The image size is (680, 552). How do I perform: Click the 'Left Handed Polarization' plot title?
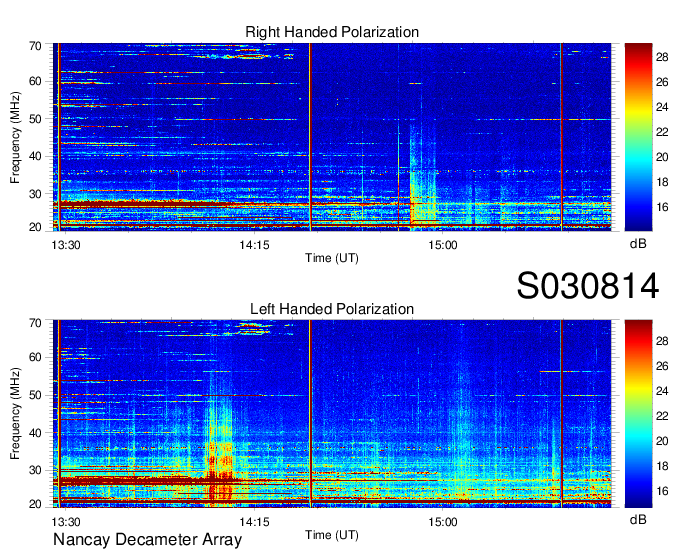click(332, 309)
